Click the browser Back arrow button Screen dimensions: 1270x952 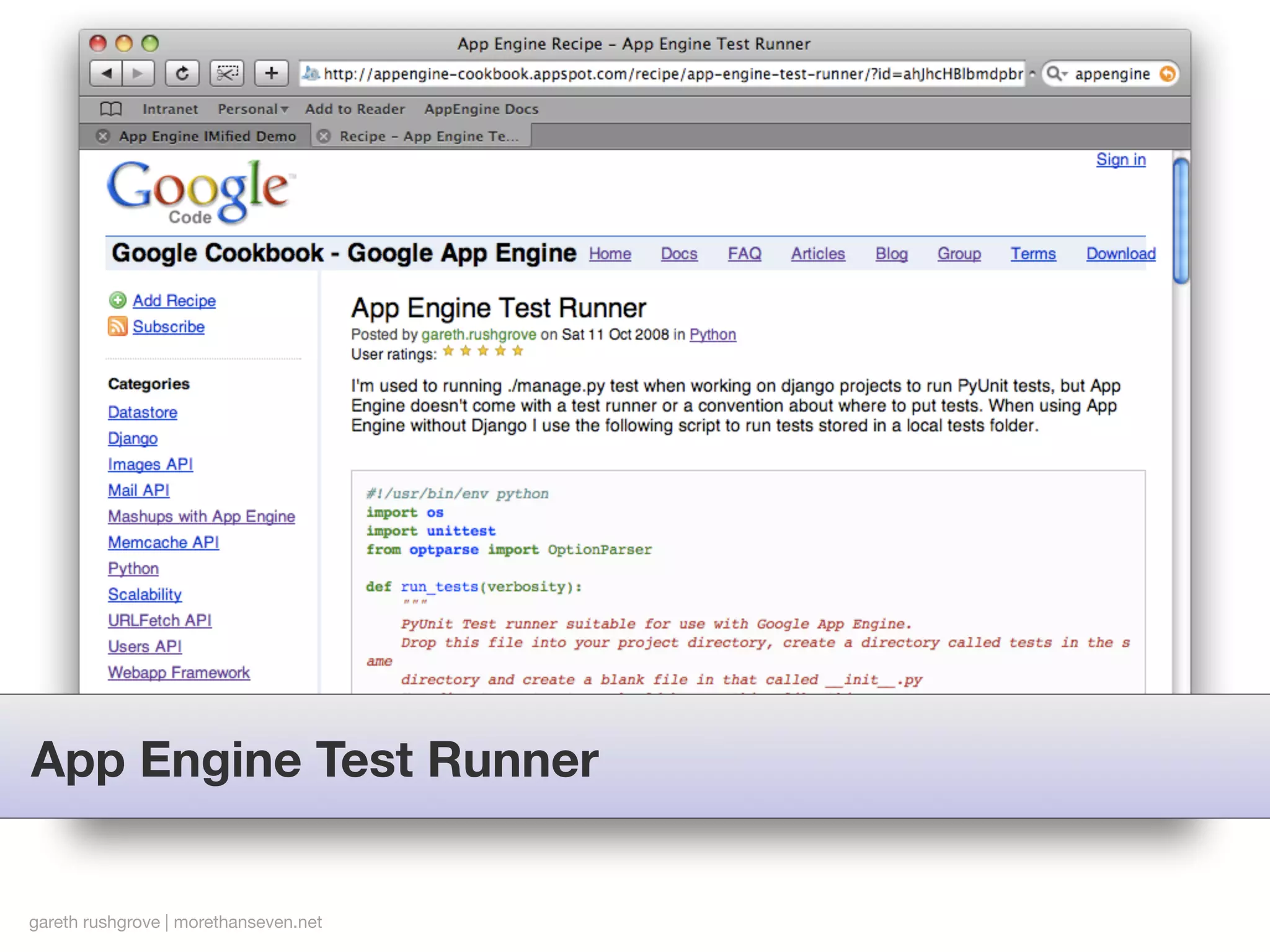[x=106, y=74]
